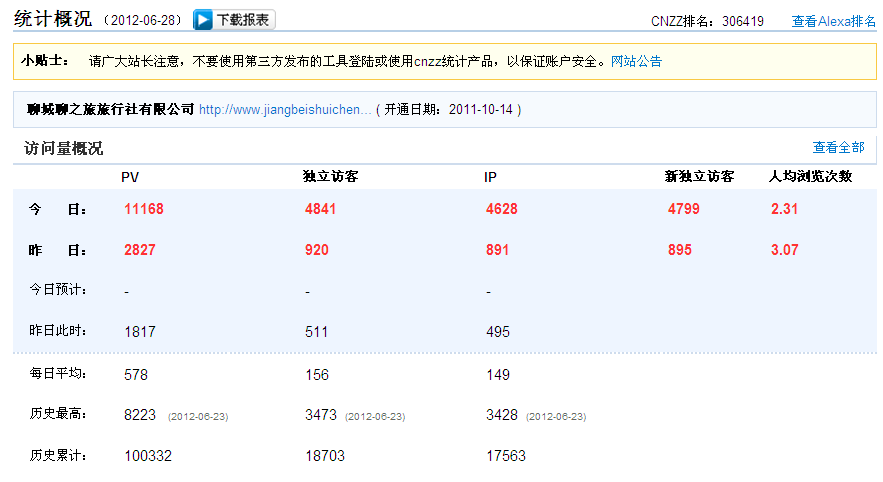Screen dimensions: 883x482
Task: Open the 查看Alexa排名 link
Action: (x=834, y=21)
